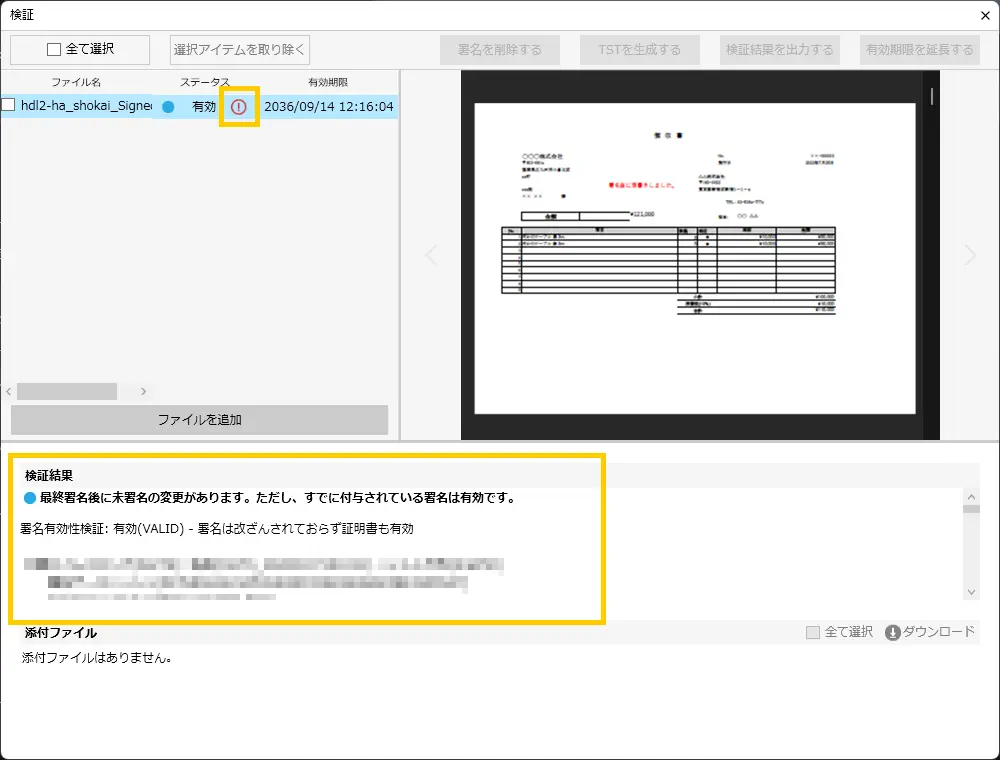Go to next preview page arrow
The height and width of the screenshot is (760, 1000).
[969, 256]
